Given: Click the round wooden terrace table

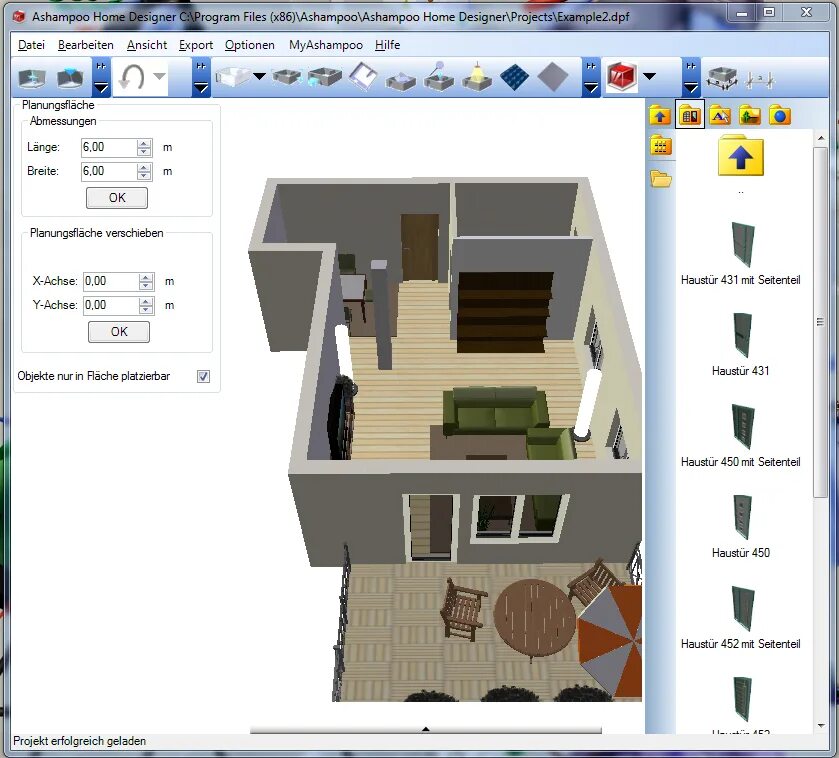Looking at the screenshot, I should [x=534, y=617].
